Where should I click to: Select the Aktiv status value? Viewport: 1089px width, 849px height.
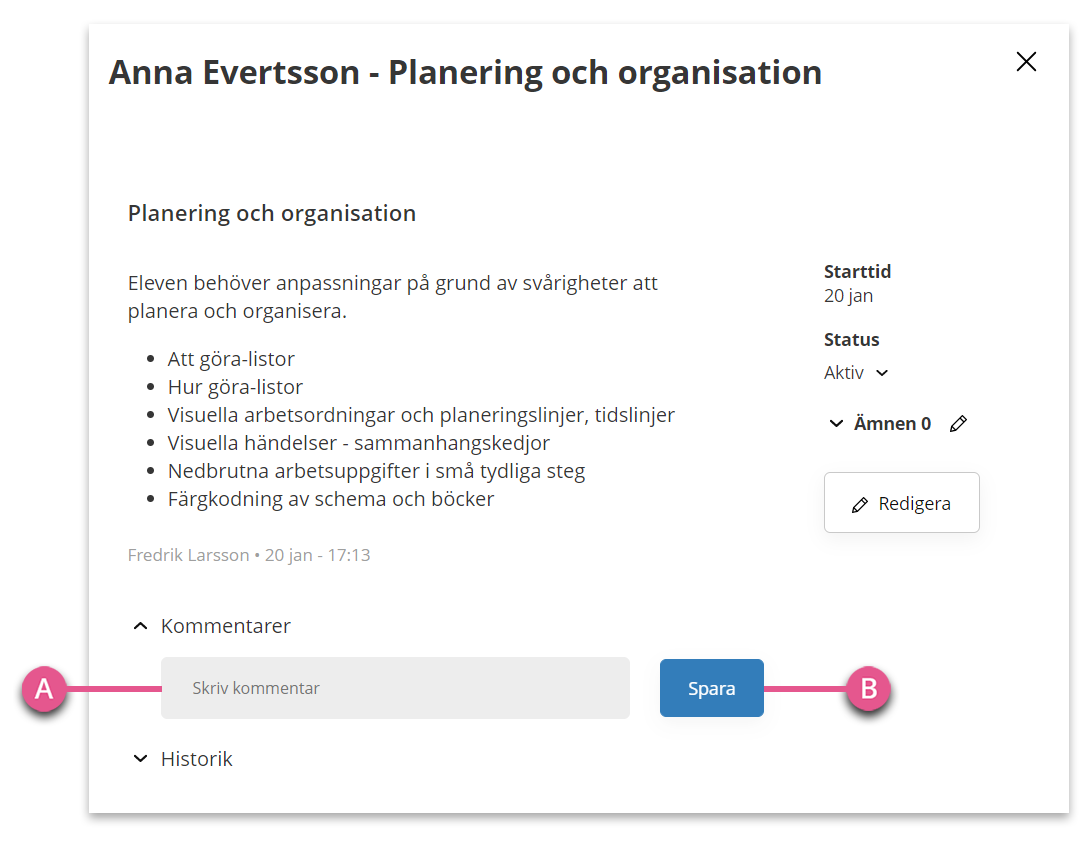[x=844, y=373]
